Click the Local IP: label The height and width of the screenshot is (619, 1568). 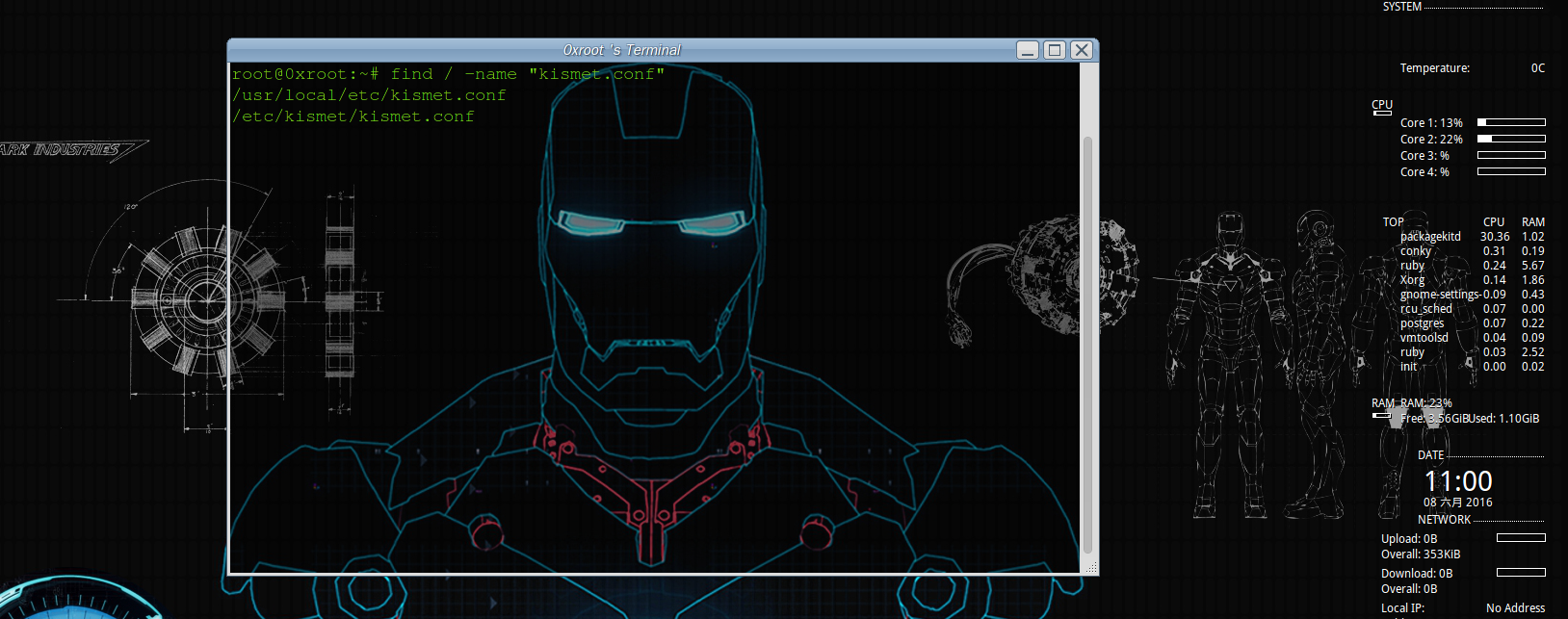(x=1402, y=608)
